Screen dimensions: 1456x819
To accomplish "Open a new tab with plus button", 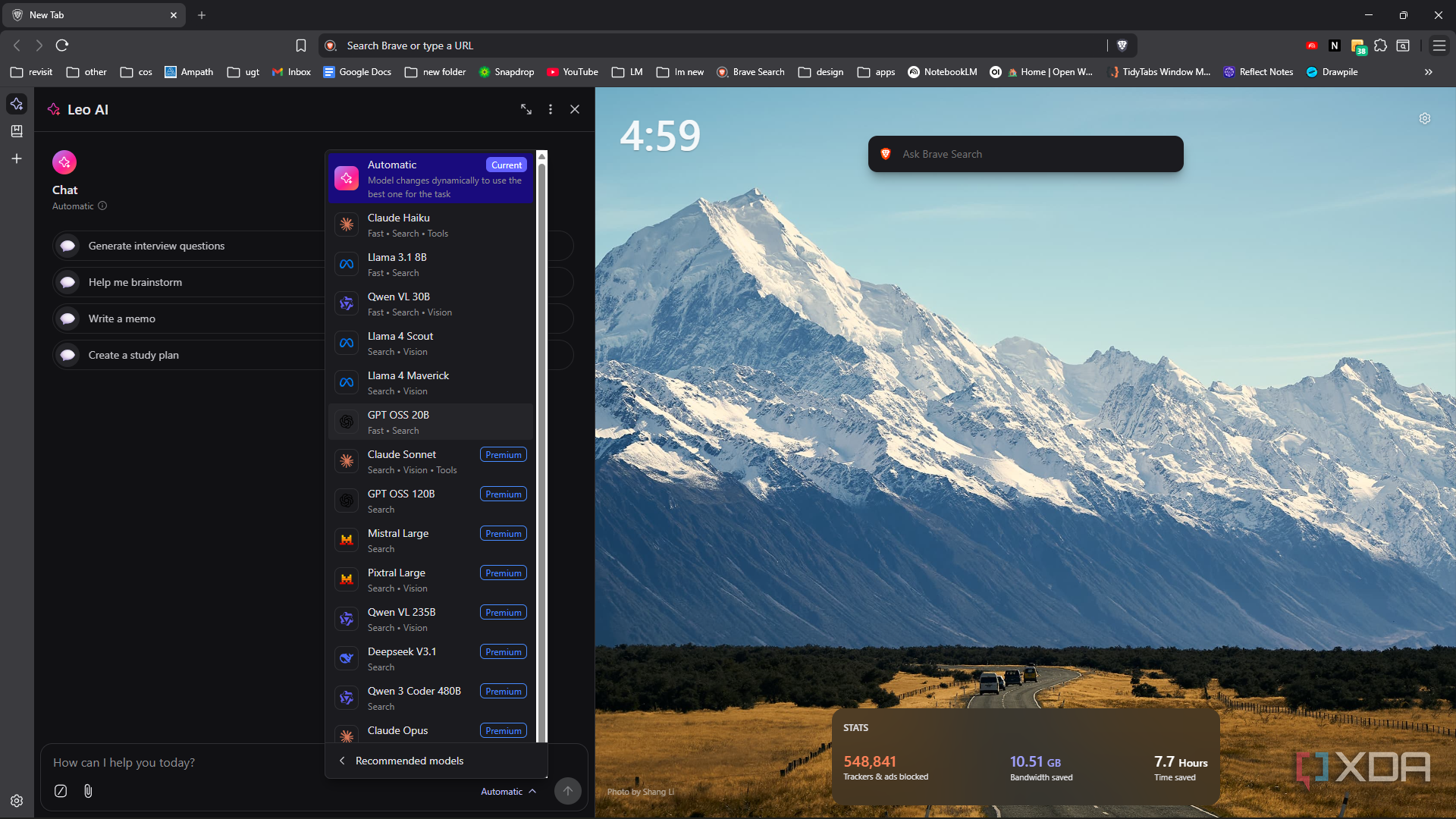I will (x=202, y=15).
